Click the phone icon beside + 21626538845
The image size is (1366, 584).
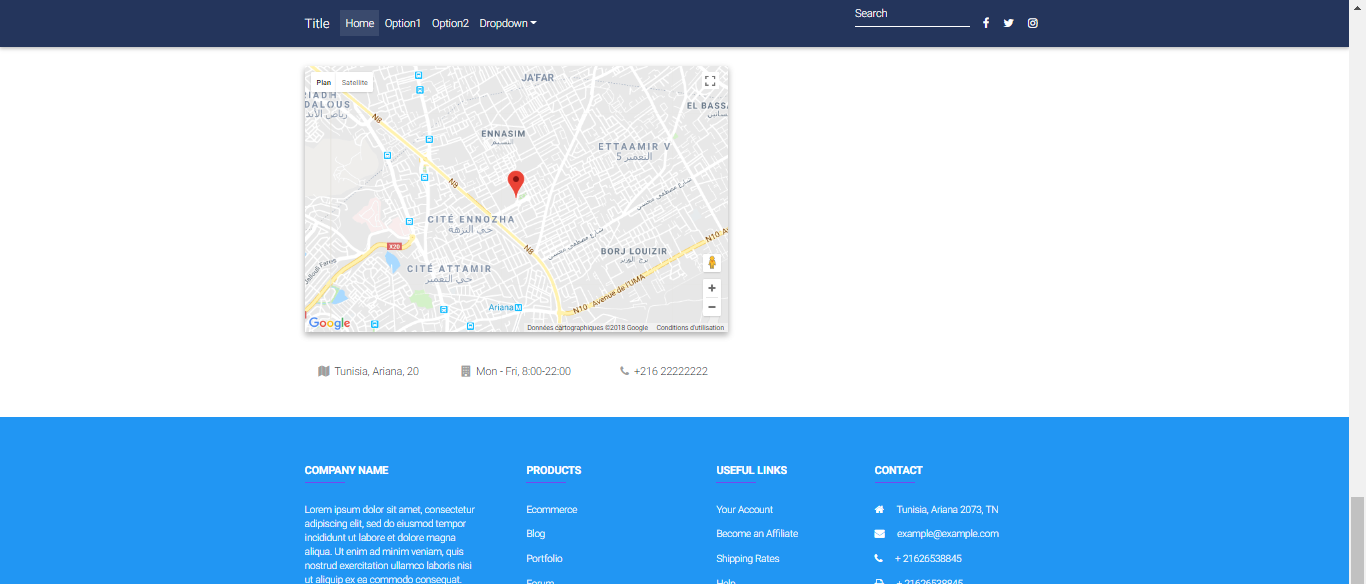point(879,558)
